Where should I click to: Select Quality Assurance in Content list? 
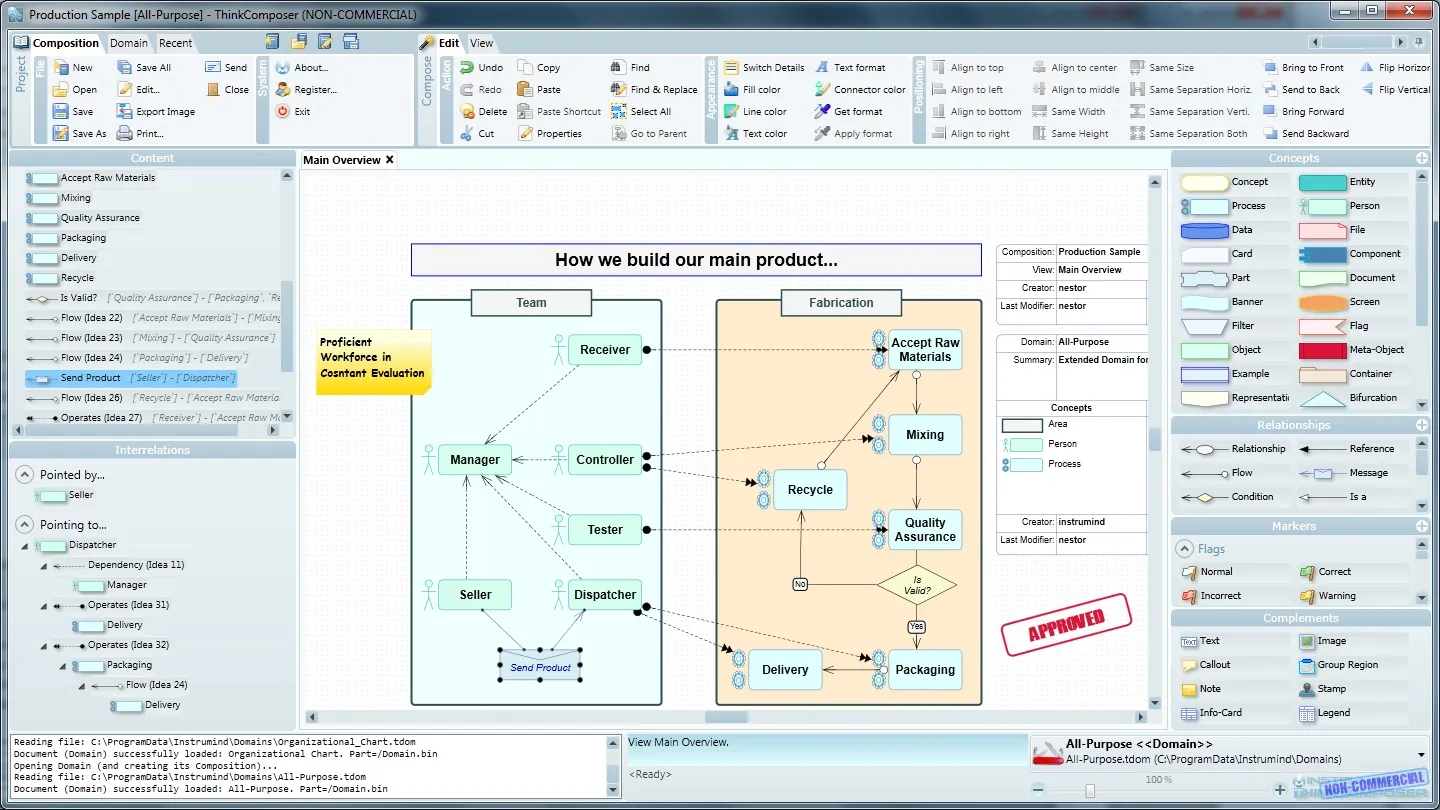click(85, 218)
